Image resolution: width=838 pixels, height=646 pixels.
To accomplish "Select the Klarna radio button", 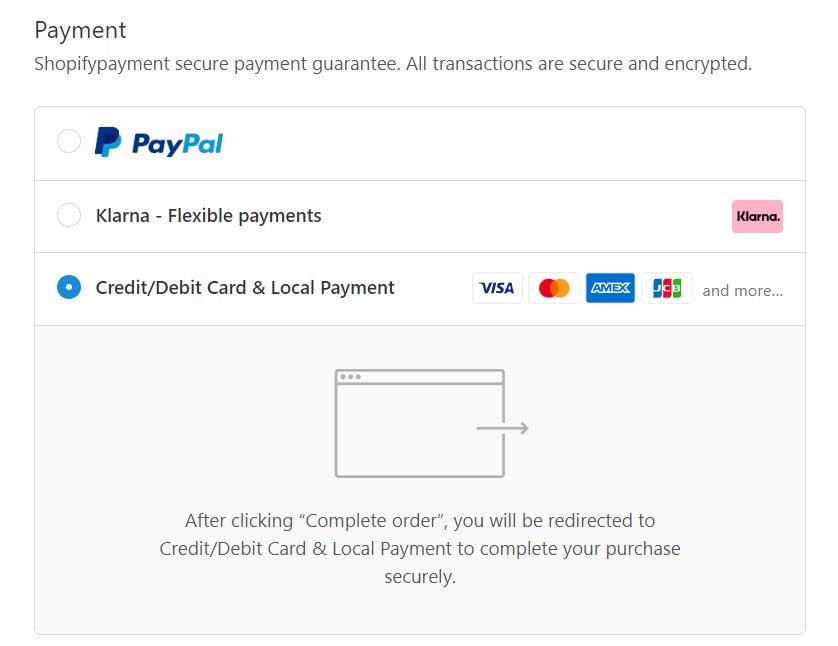I will [69, 215].
